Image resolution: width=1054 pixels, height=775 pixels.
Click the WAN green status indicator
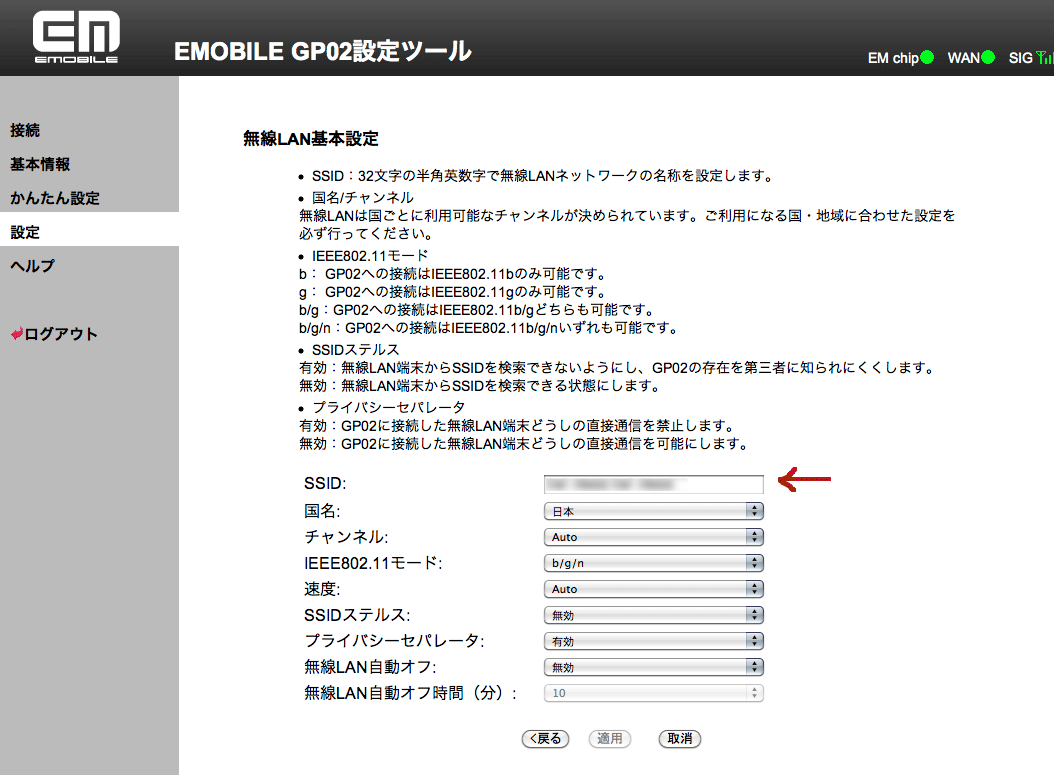[987, 57]
